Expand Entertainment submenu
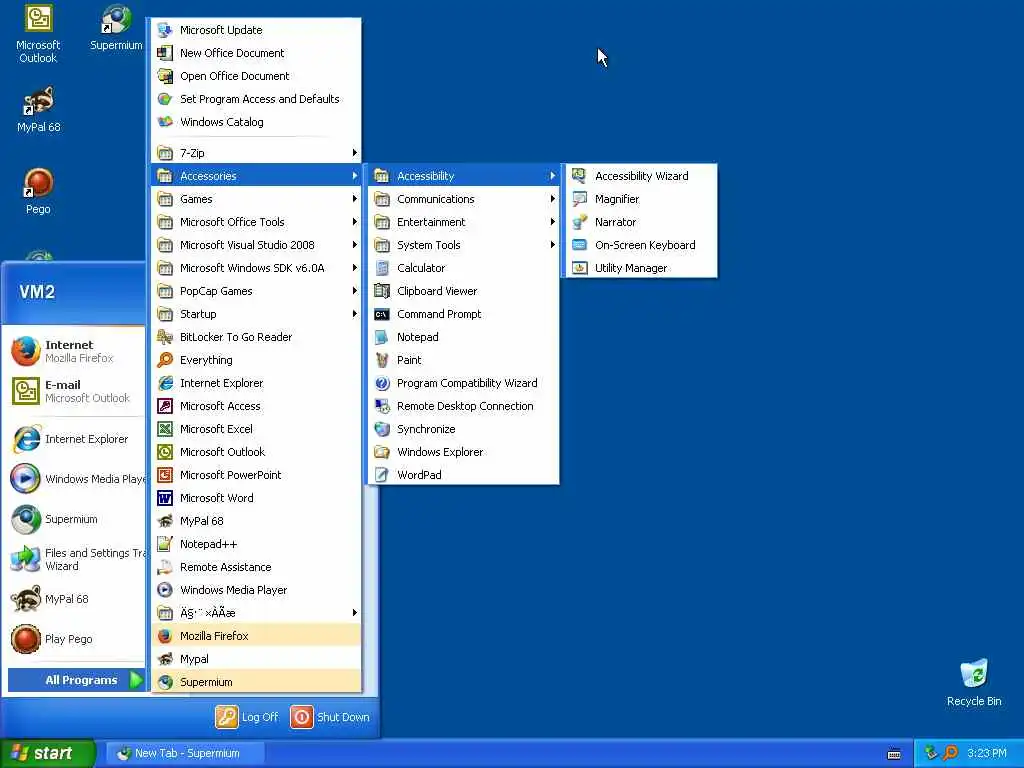This screenshot has width=1024, height=768. [464, 222]
